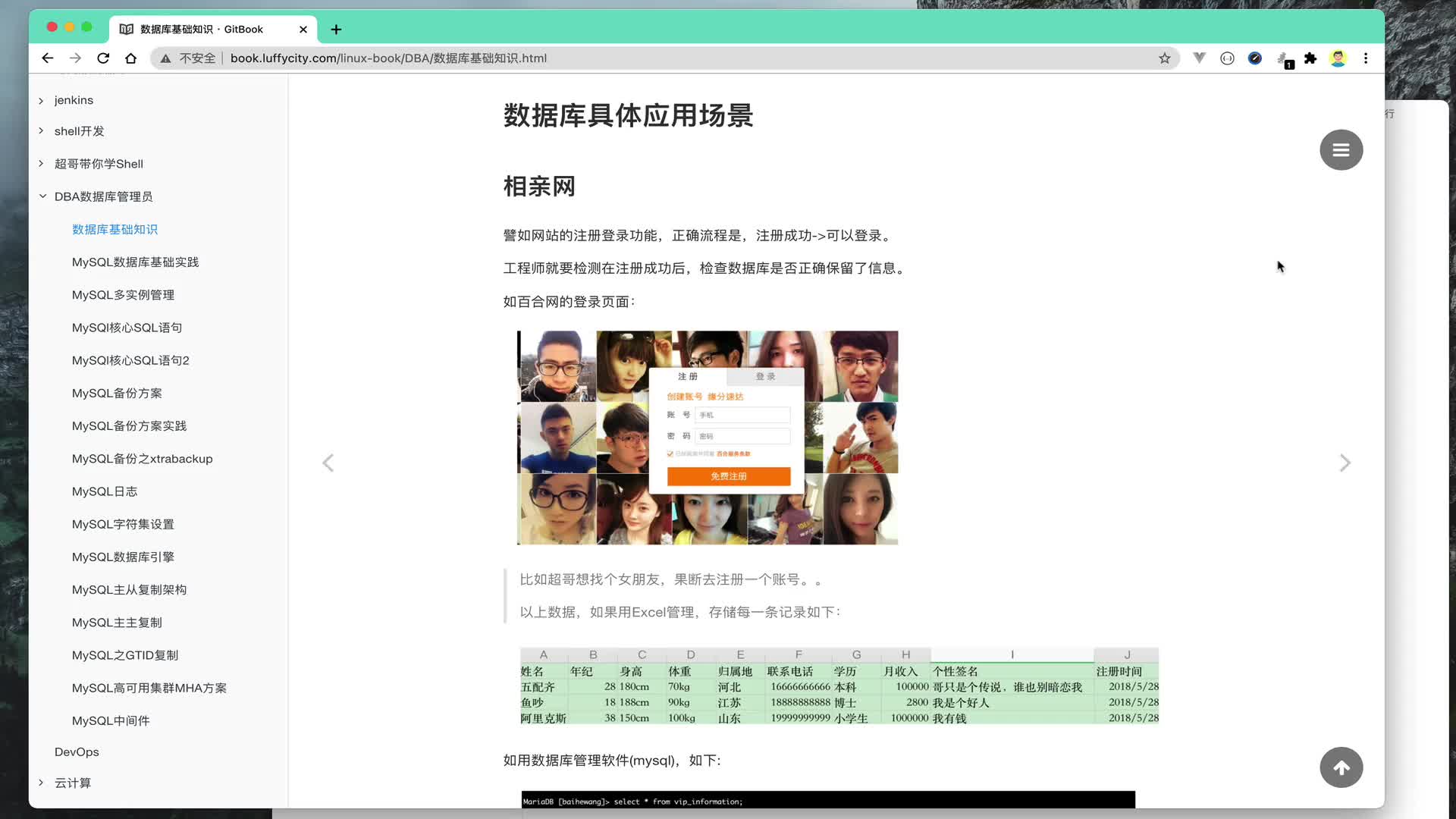Screen dimensions: 1456x819
Task: Expand the 超哥带你学Shell section
Action: click(x=41, y=164)
